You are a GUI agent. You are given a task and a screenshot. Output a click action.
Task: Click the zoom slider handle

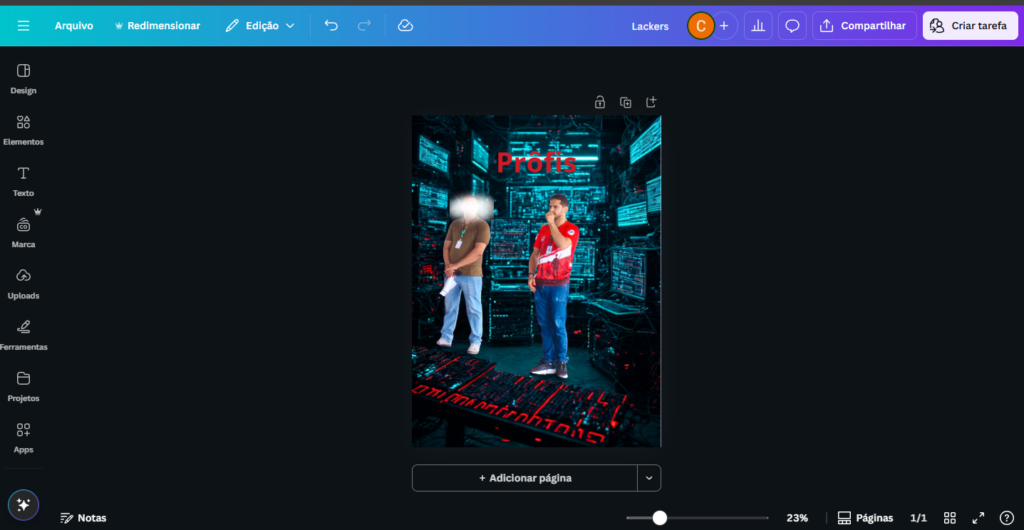point(659,518)
